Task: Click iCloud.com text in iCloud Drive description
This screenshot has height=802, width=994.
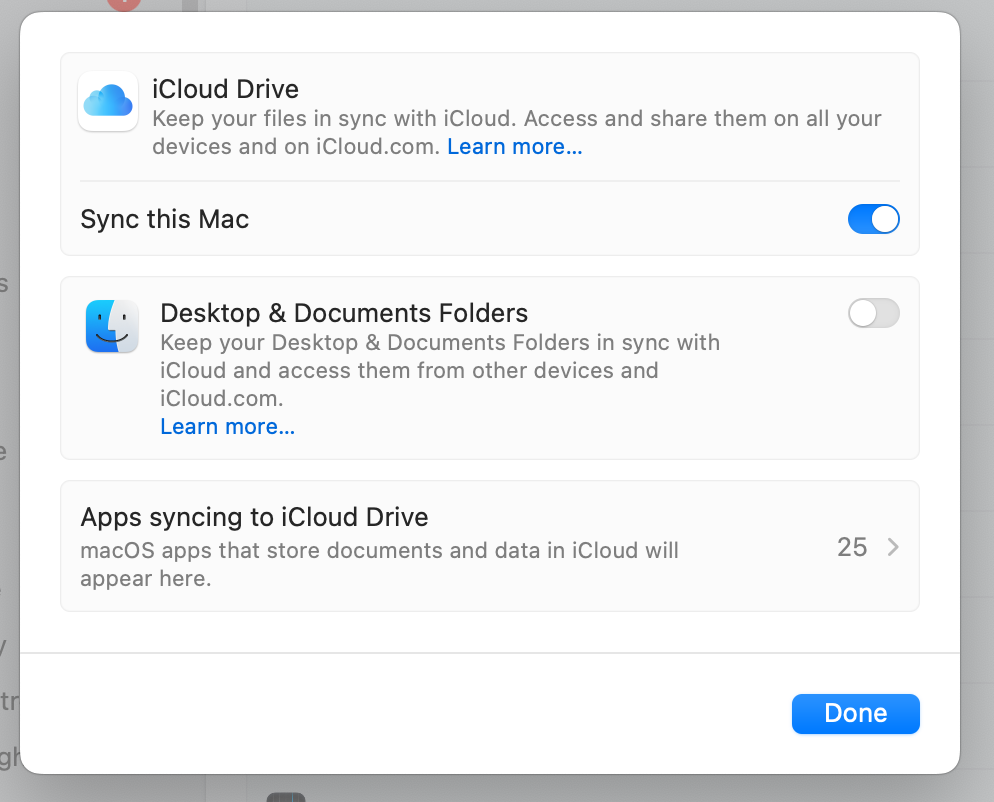Action: click(377, 147)
